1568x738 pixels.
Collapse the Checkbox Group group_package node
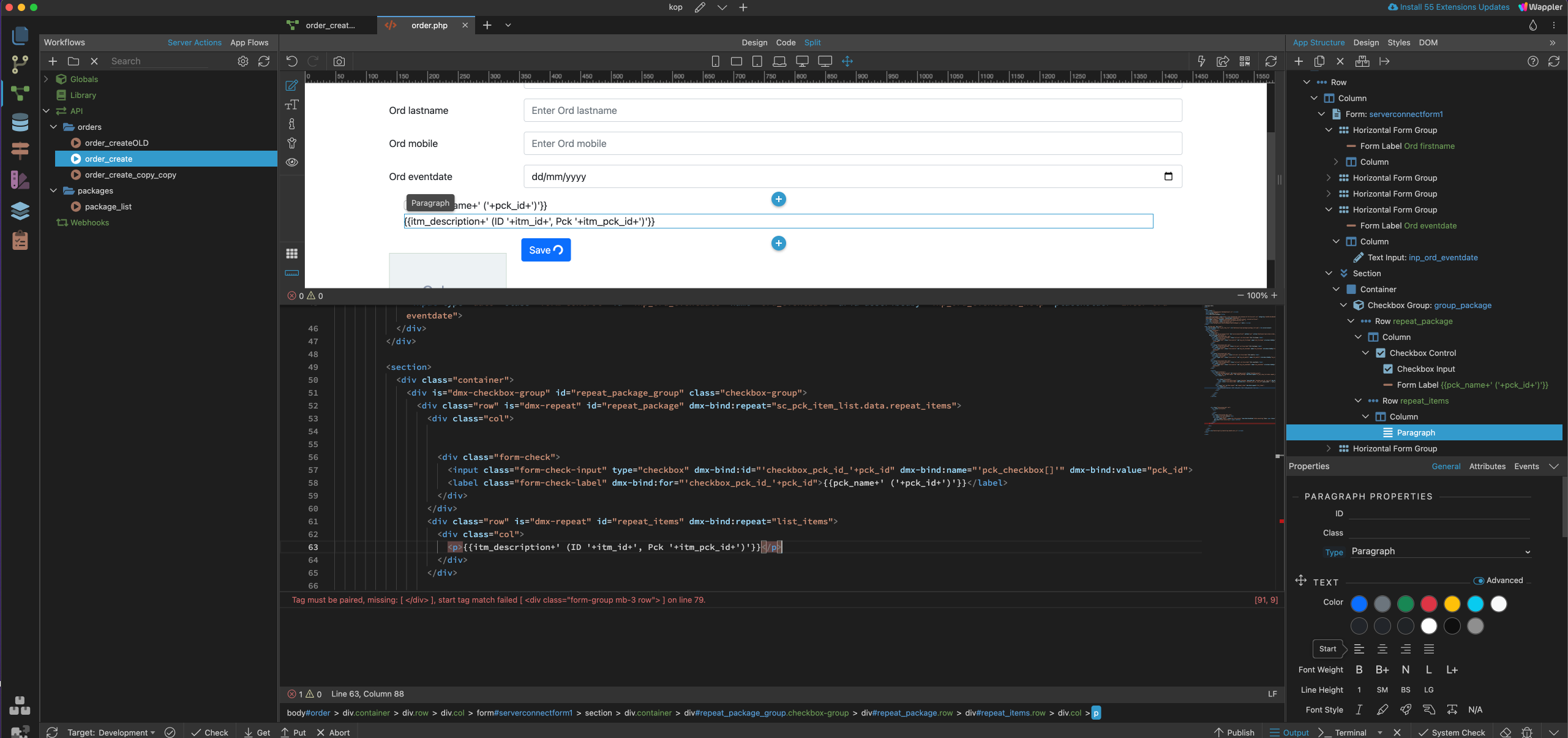coord(1343,305)
